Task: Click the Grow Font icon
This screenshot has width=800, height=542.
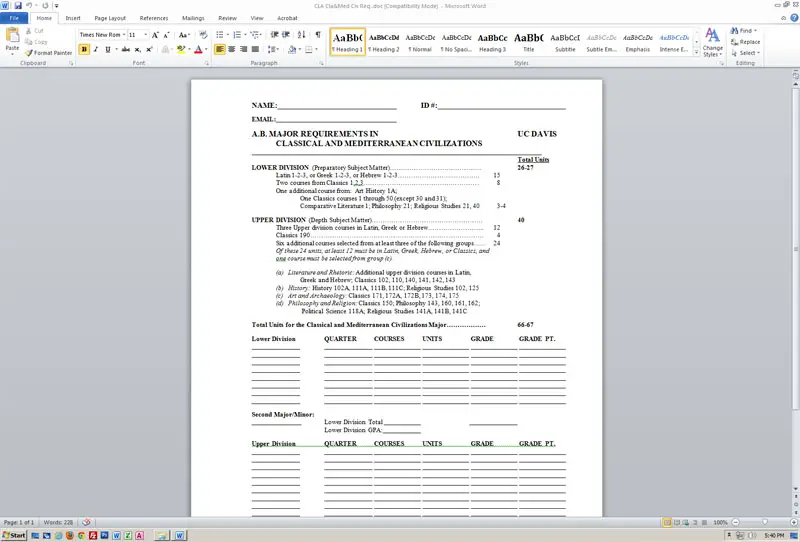Action: point(155,35)
